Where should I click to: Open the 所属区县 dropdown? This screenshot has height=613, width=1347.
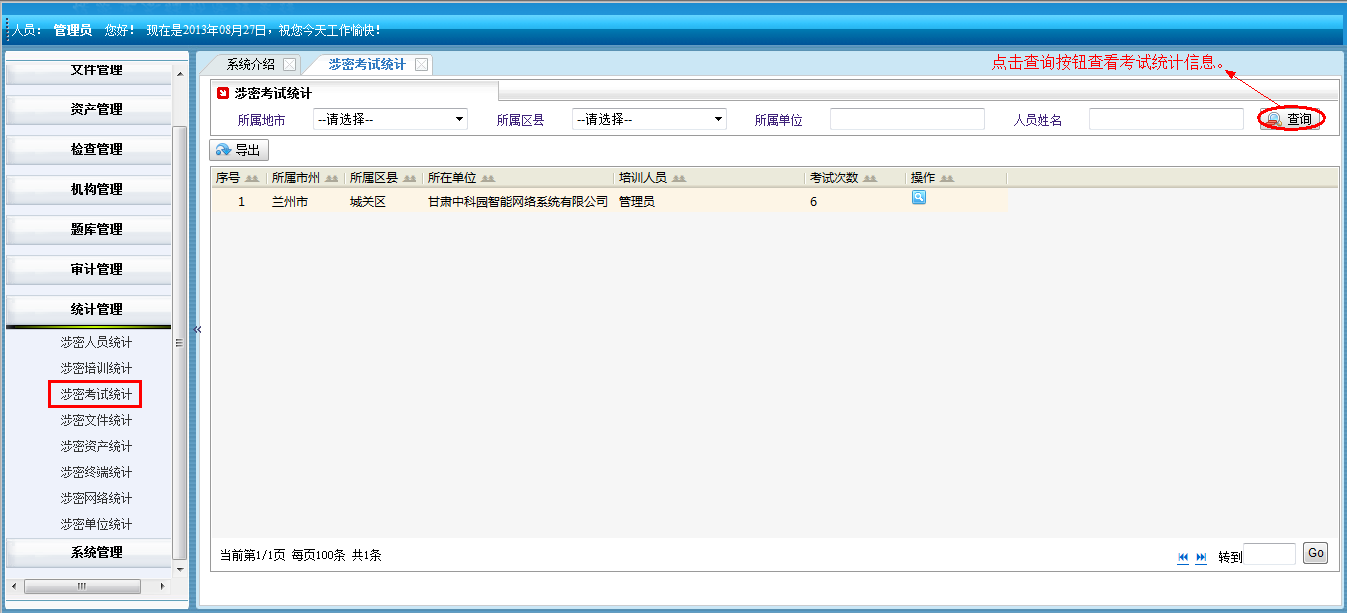(649, 119)
